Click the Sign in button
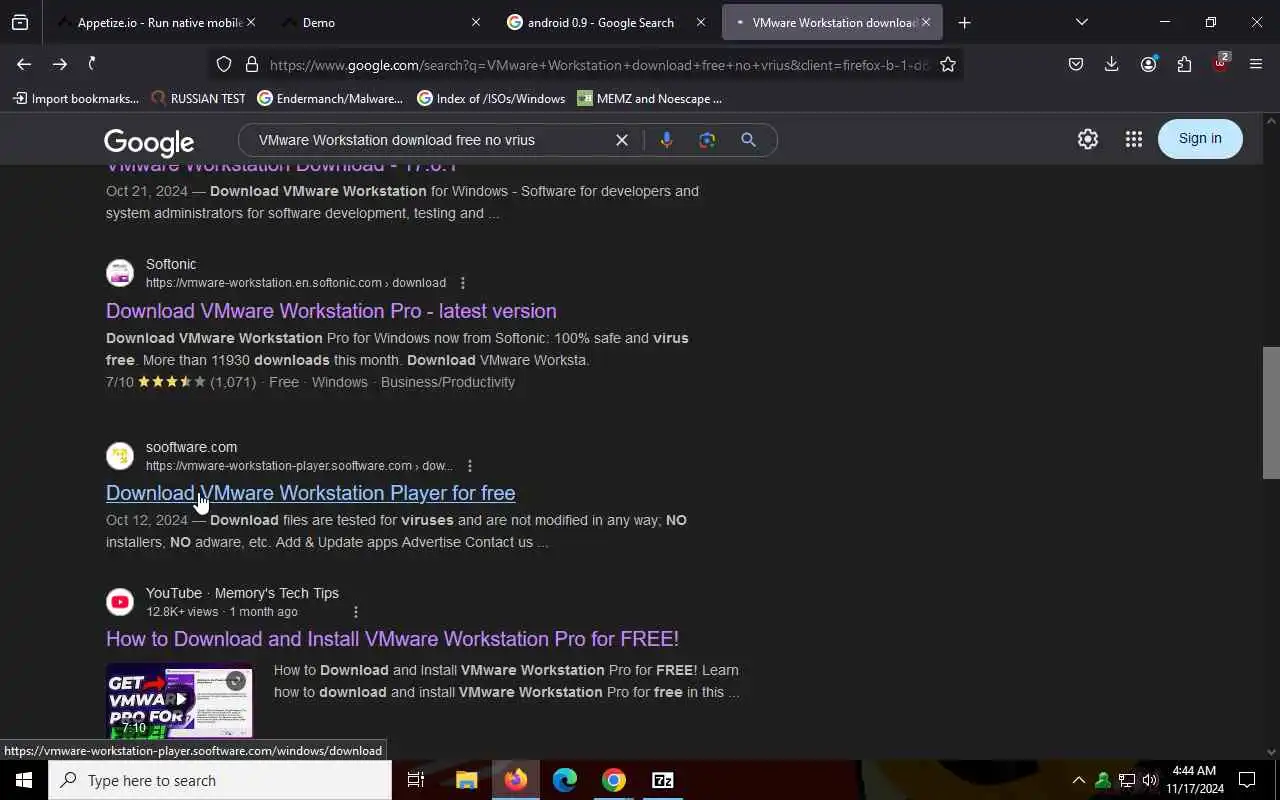Screen dimensions: 1280x800 1200,138
